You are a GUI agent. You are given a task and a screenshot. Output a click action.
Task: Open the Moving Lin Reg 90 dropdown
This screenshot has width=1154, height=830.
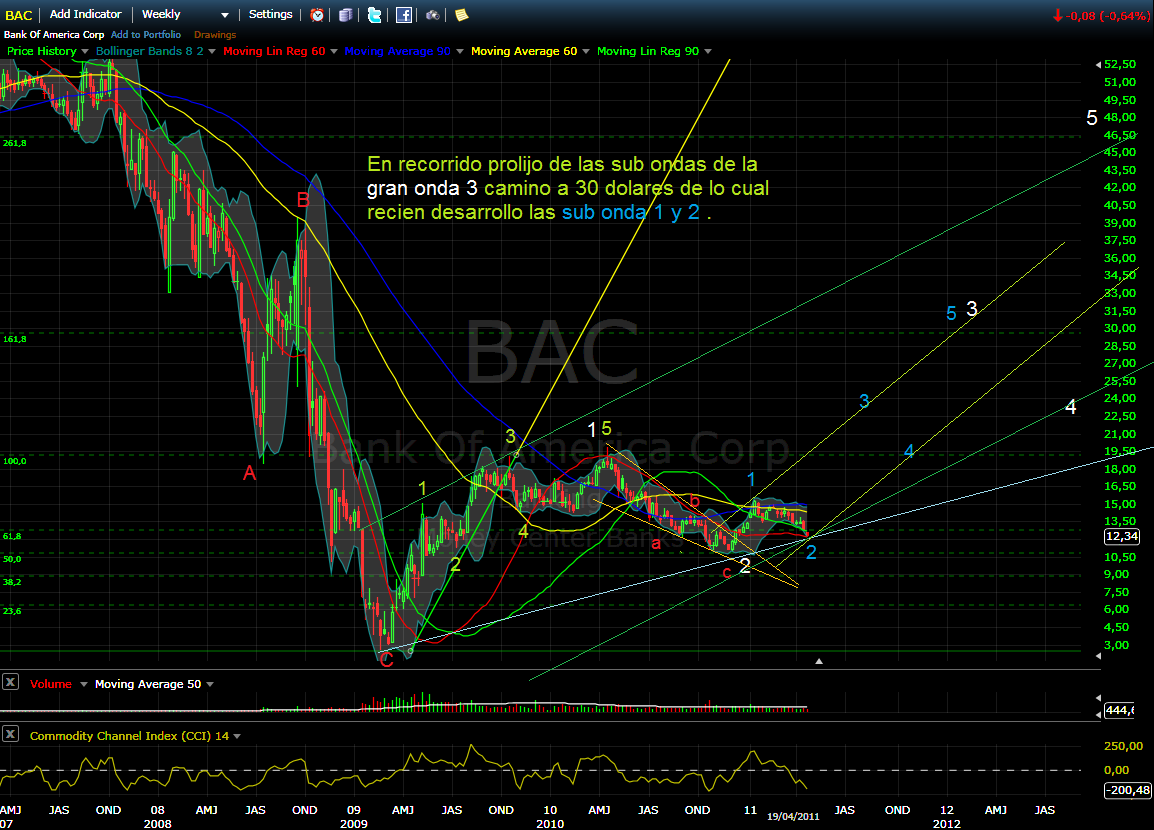click(708, 52)
